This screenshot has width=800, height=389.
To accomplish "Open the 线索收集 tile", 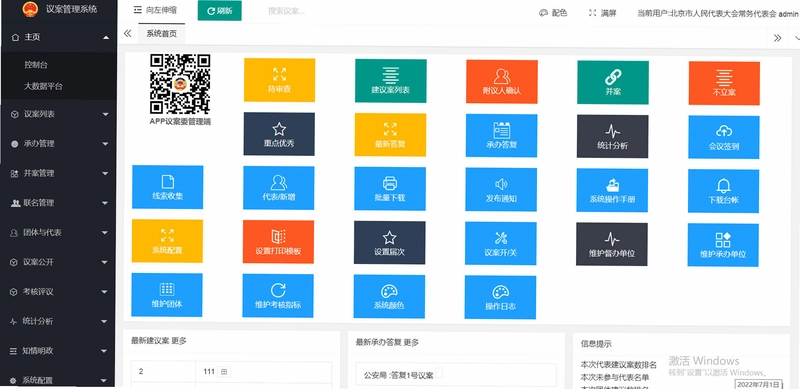I will coord(167,187).
